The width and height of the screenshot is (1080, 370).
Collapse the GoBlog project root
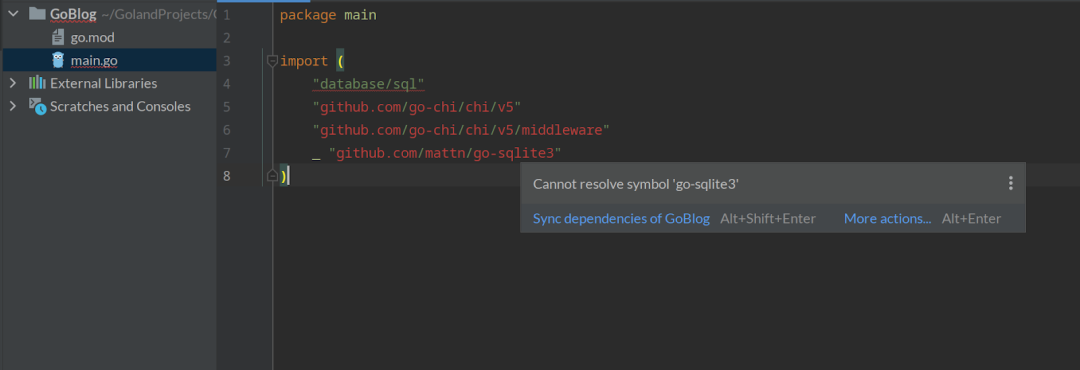[13, 14]
